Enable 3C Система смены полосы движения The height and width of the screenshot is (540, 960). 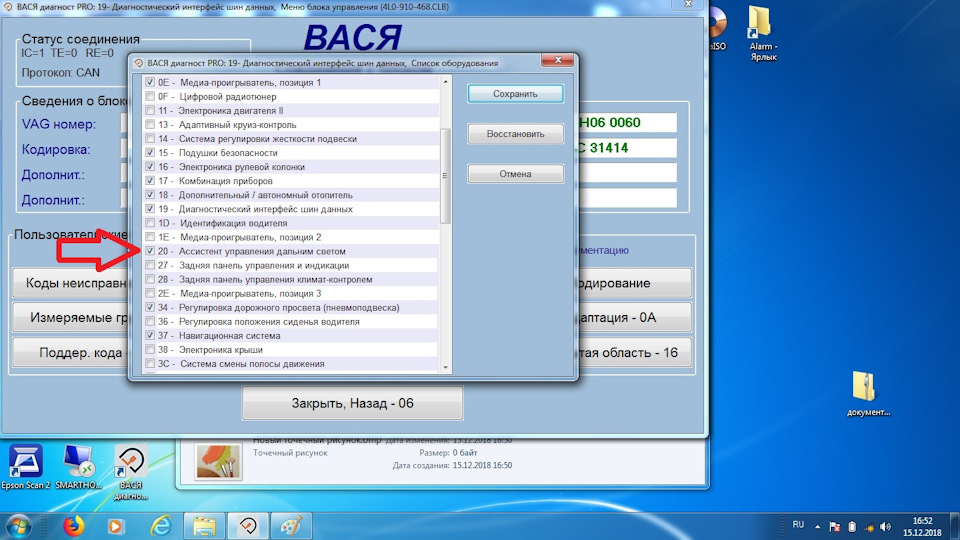coord(150,364)
